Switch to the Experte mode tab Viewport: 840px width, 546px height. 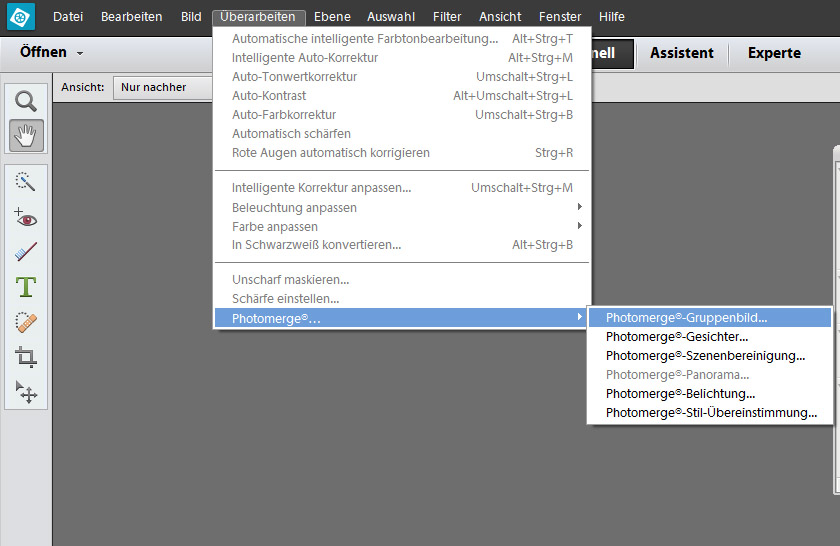pos(774,53)
